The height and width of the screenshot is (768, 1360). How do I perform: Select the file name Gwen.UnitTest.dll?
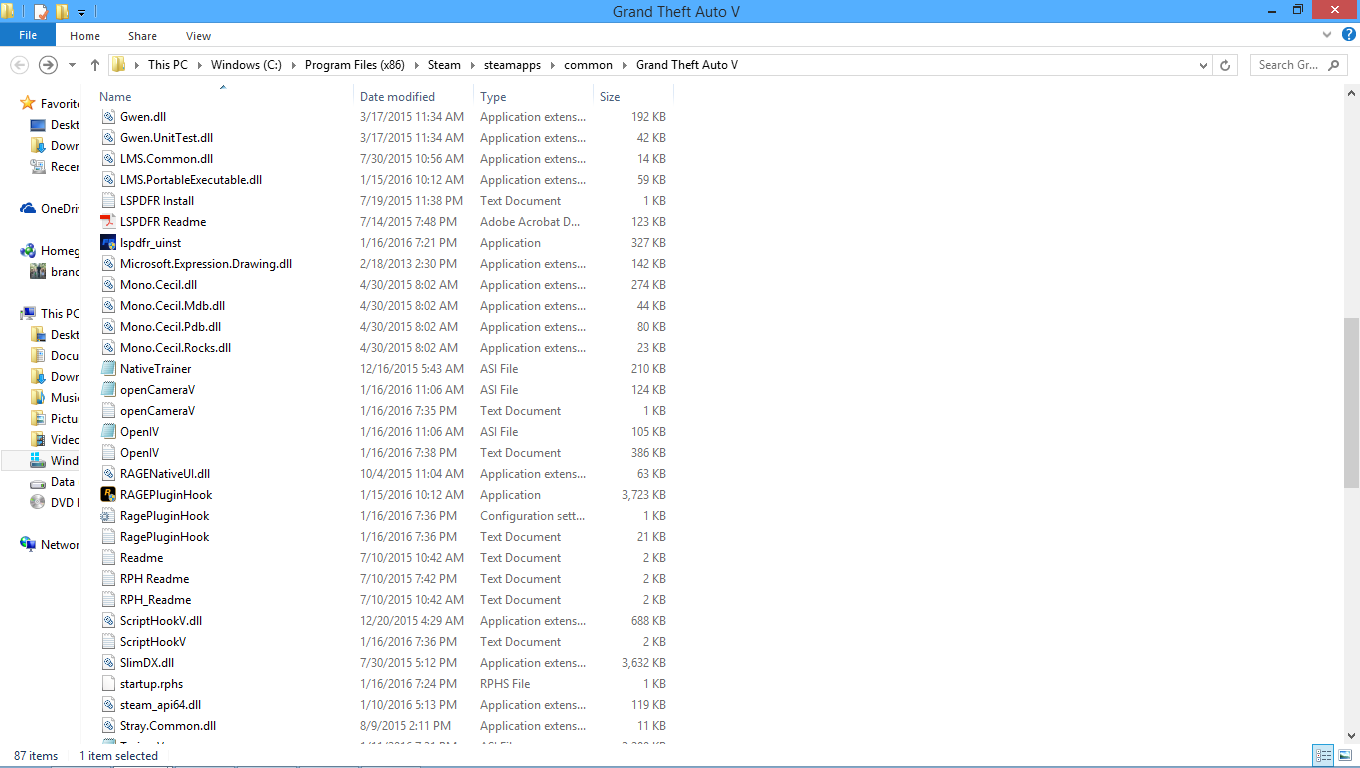click(167, 138)
